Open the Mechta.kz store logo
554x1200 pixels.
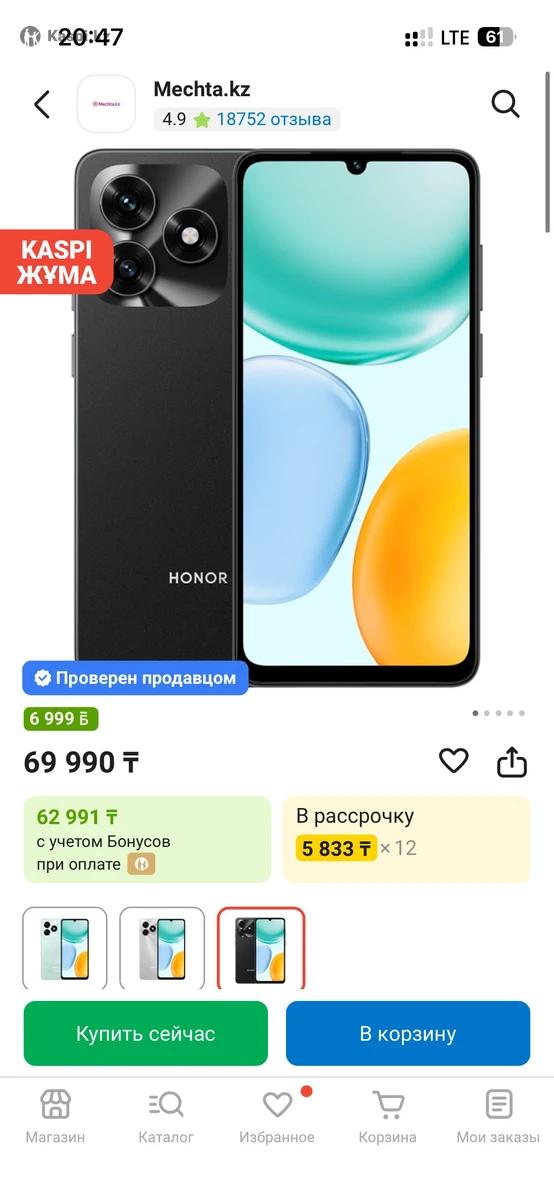coord(106,104)
